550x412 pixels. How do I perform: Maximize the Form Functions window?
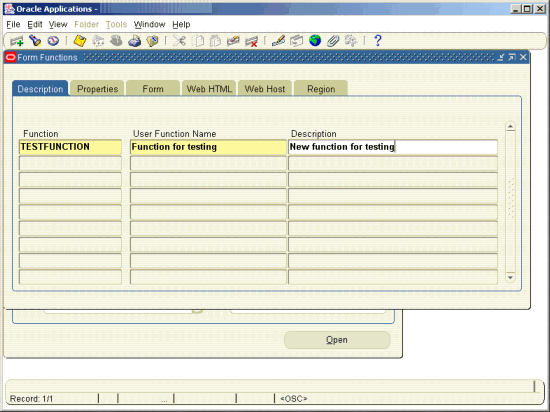coord(512,57)
